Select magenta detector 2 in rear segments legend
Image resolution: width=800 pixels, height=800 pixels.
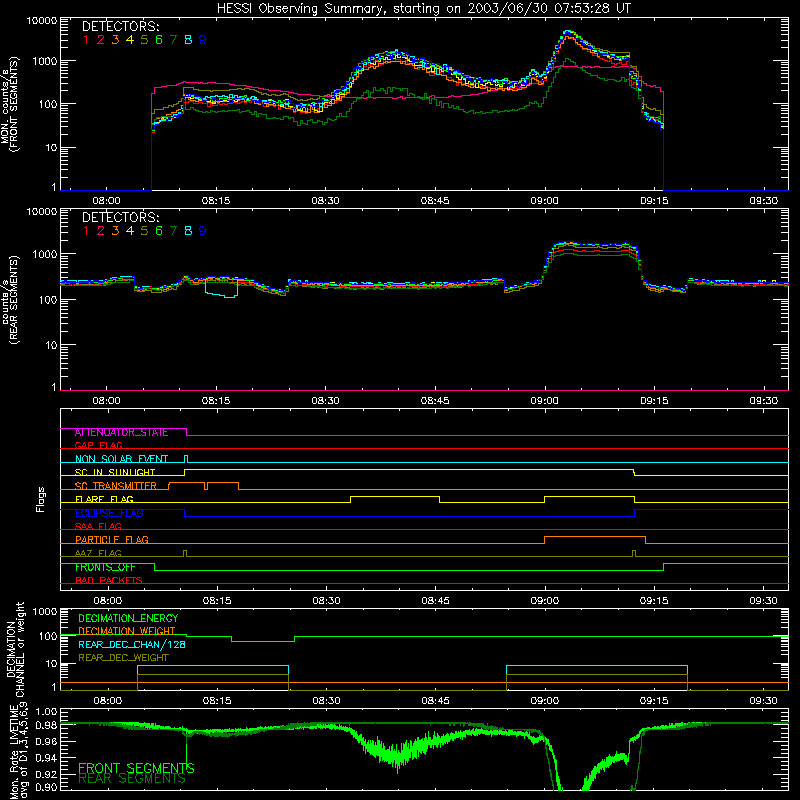click(101, 231)
